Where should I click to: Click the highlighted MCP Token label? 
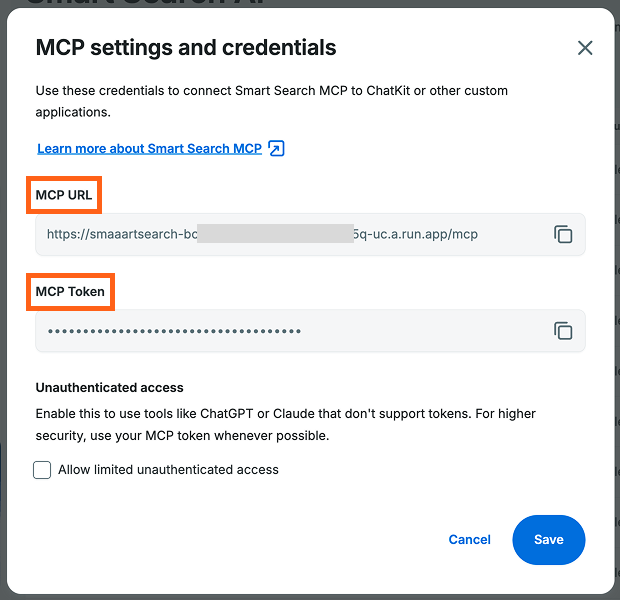click(x=70, y=291)
